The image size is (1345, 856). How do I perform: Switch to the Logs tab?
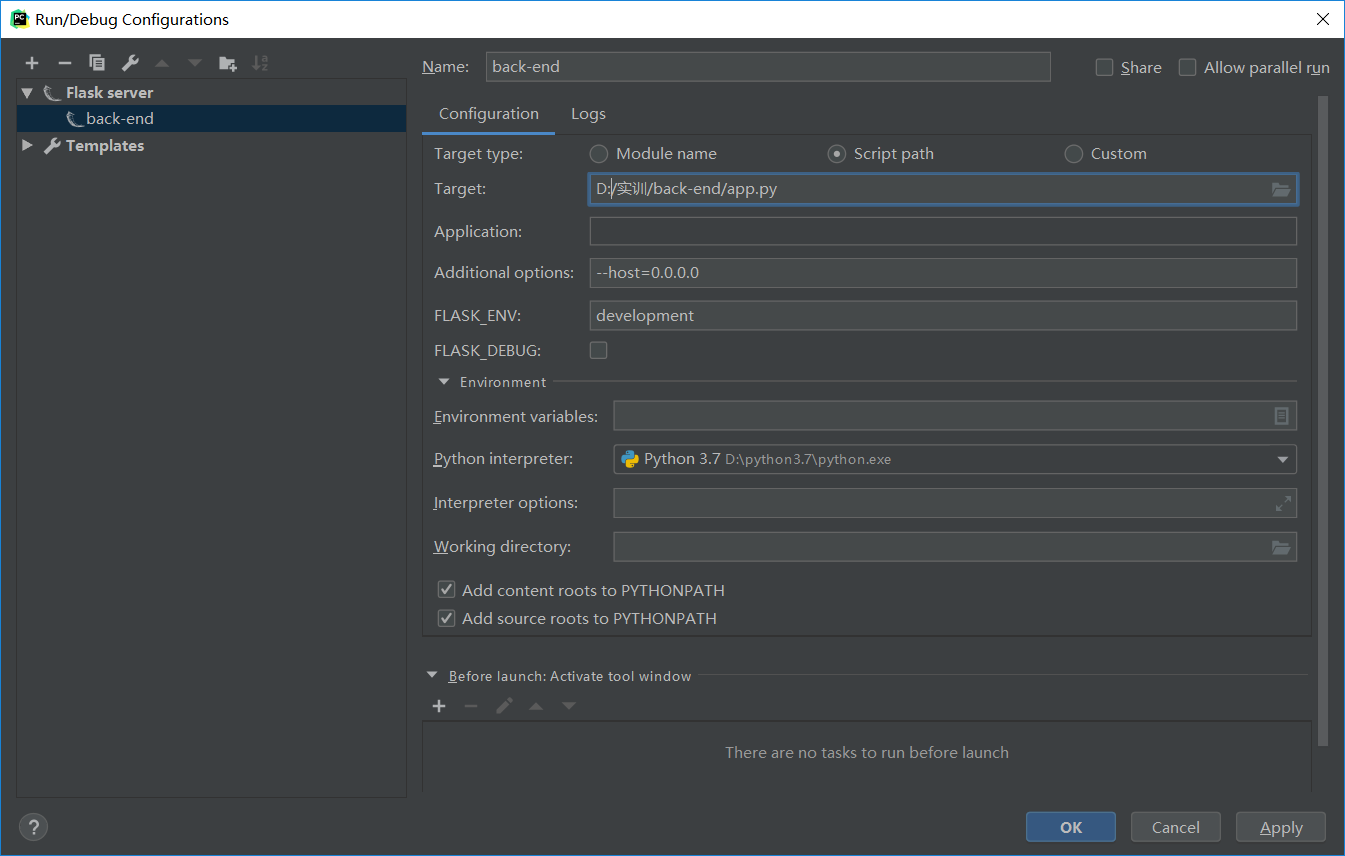pos(588,114)
